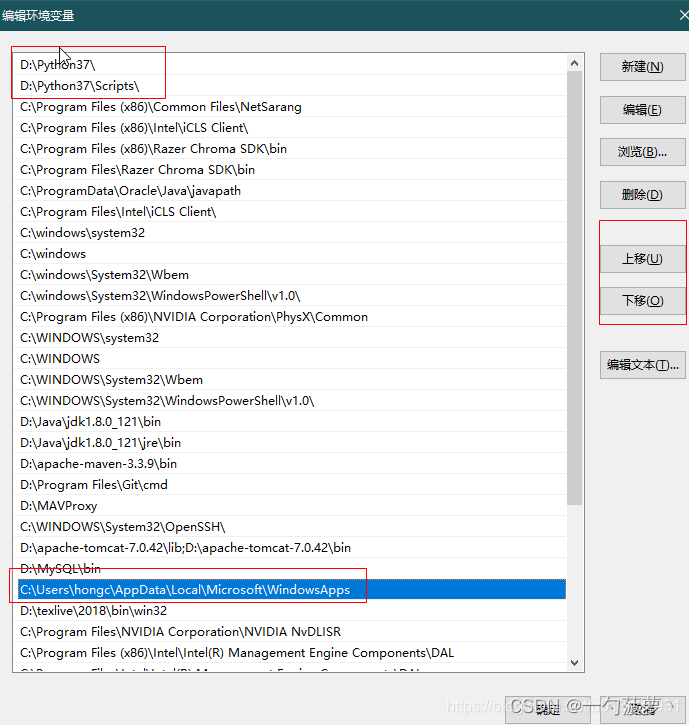This screenshot has height=725, width=689.
Task: Move entry up with 上移(U)
Action: coord(642,258)
